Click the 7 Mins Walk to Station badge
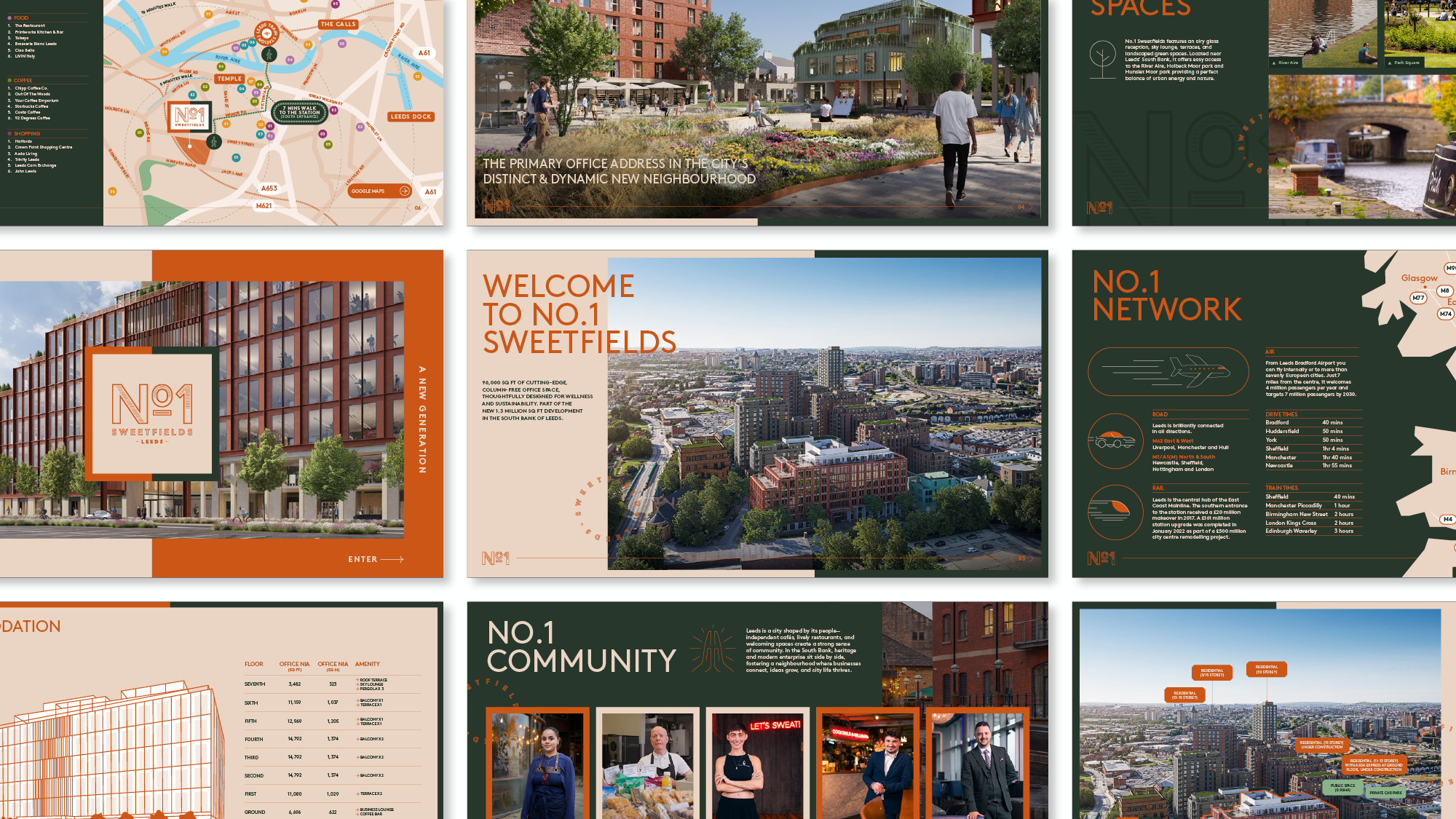Image resolution: width=1456 pixels, height=819 pixels. click(299, 112)
